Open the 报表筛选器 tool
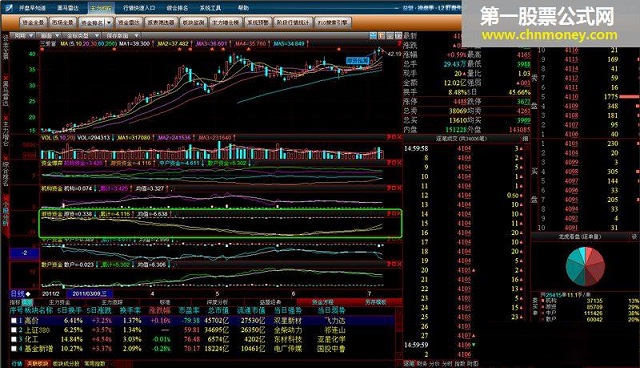 161,23
